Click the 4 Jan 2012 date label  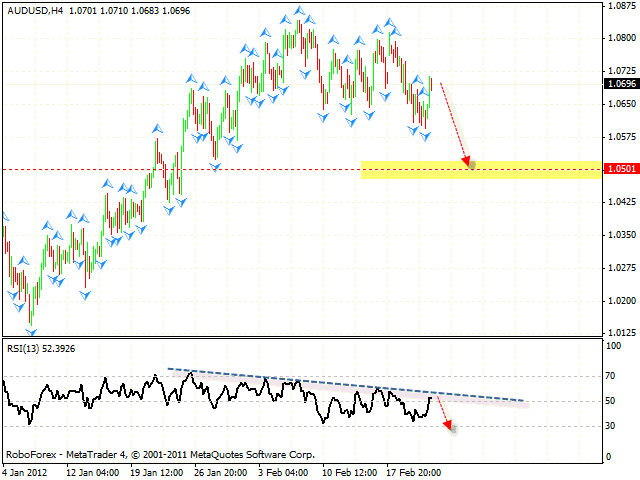coord(26,472)
